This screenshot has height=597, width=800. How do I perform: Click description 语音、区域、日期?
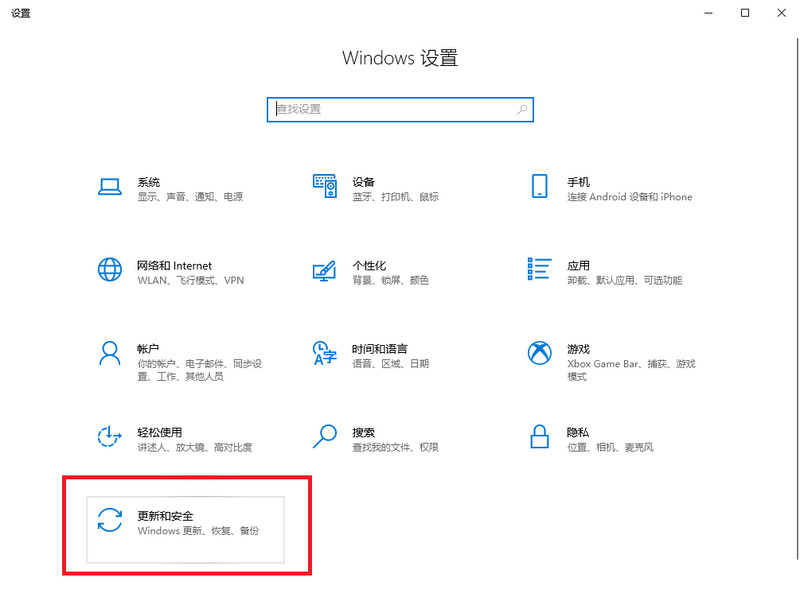point(390,364)
